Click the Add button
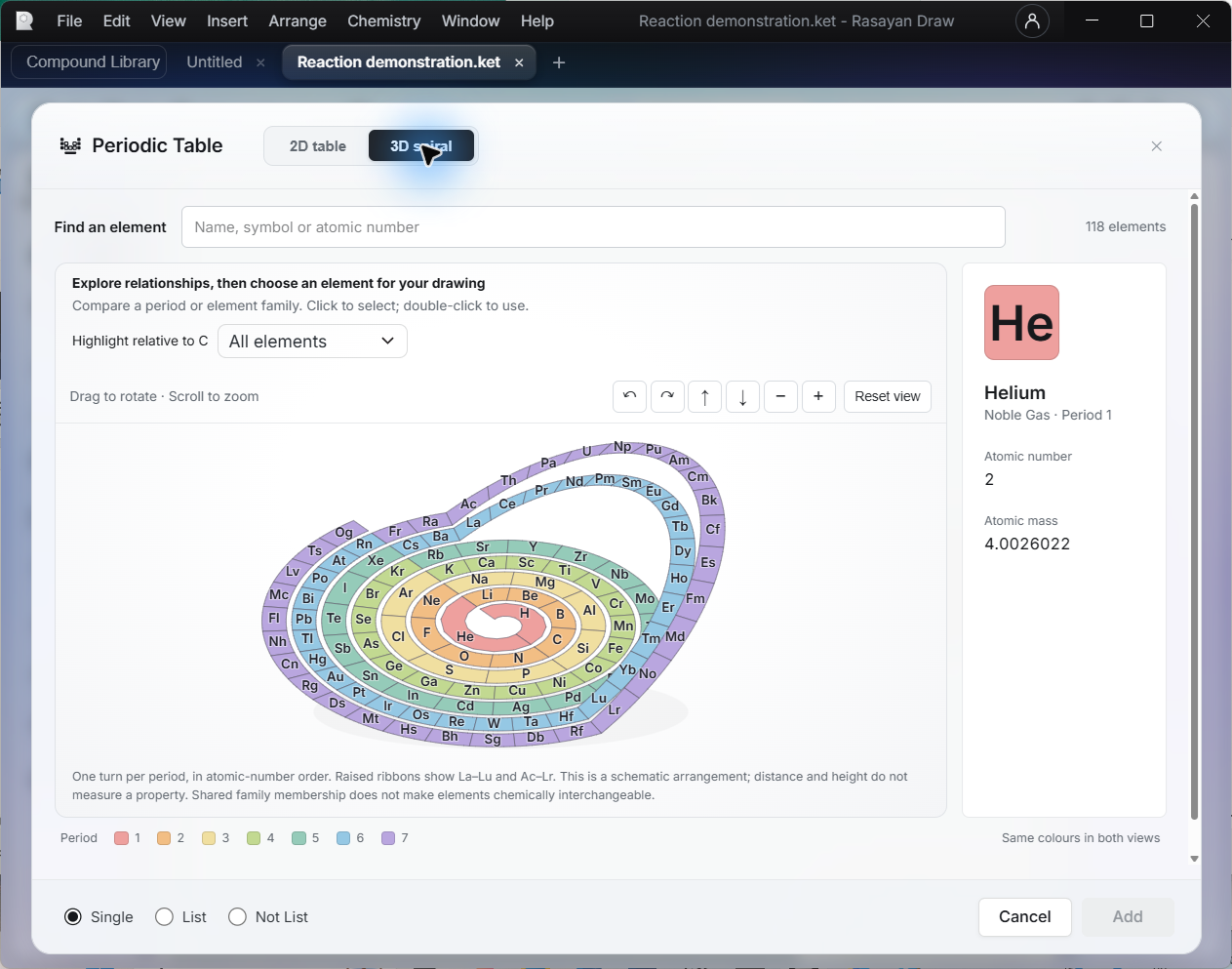The image size is (1232, 969). tap(1128, 917)
